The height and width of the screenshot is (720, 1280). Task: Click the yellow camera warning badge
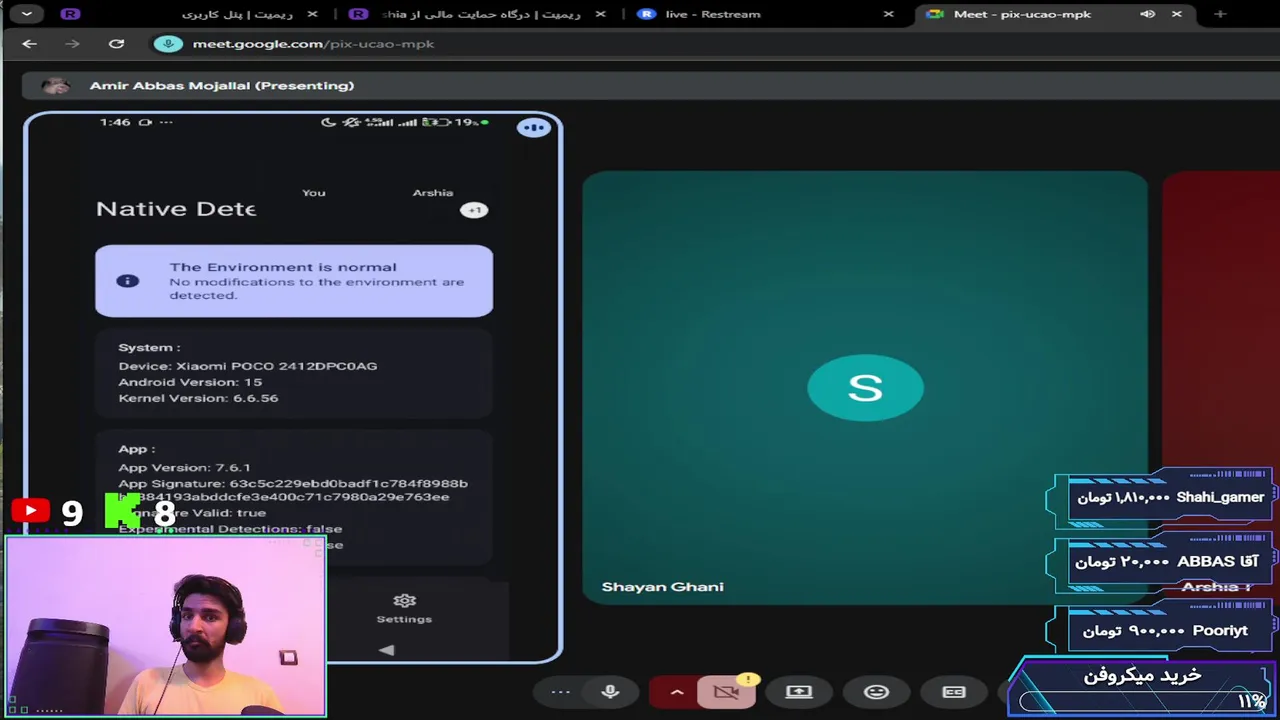pyautogui.click(x=747, y=680)
